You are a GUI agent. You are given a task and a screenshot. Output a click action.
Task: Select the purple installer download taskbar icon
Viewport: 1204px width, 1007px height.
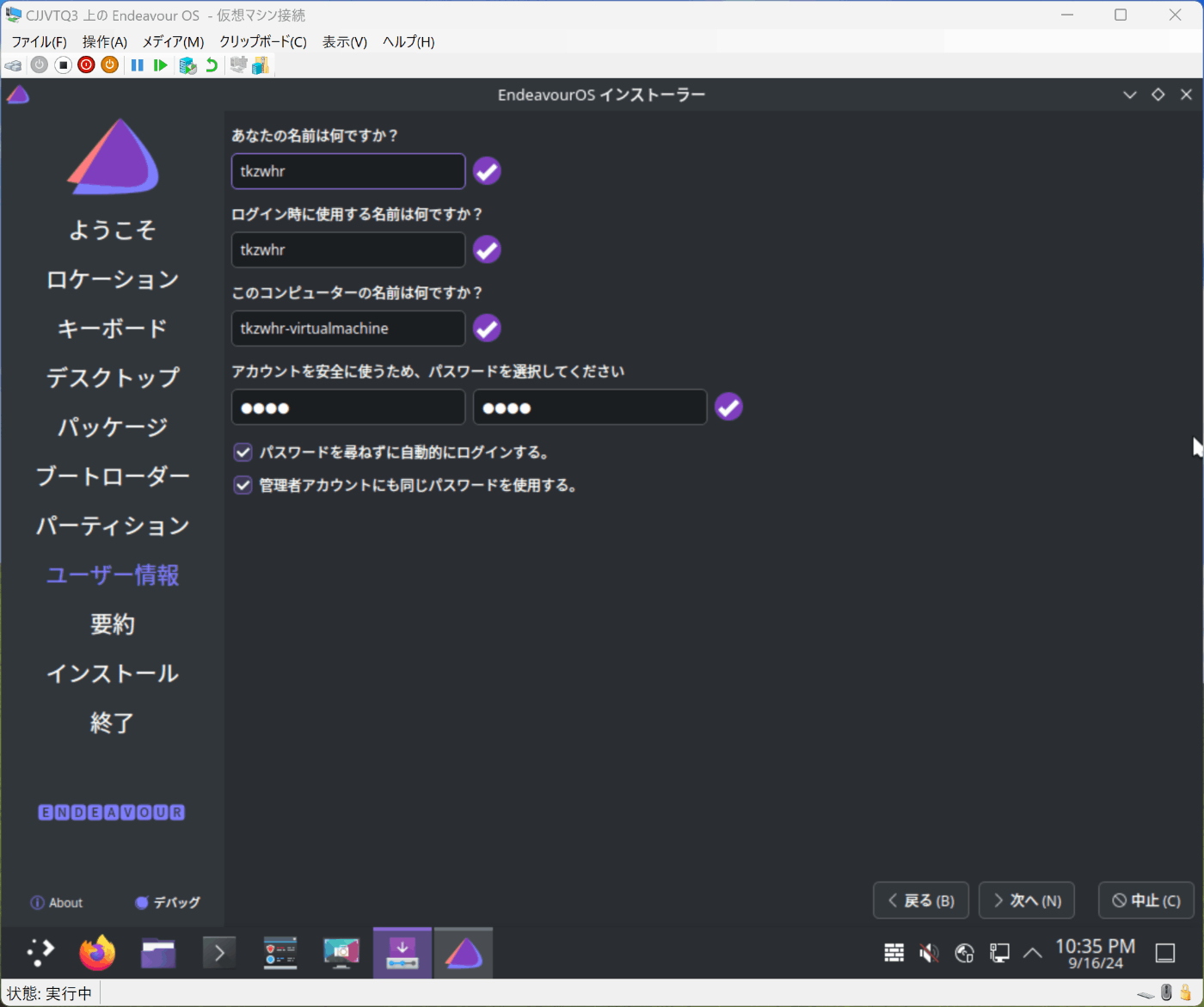(402, 953)
